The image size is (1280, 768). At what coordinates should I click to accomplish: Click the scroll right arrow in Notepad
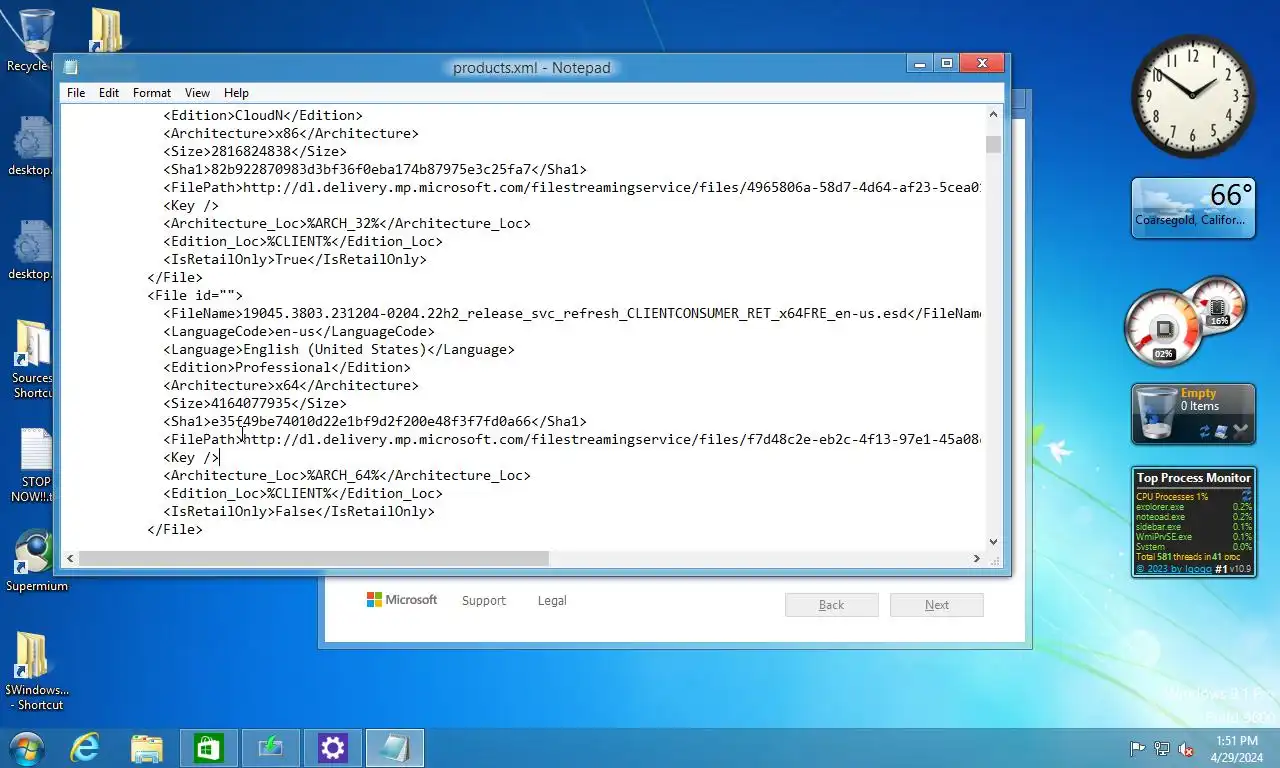977,558
